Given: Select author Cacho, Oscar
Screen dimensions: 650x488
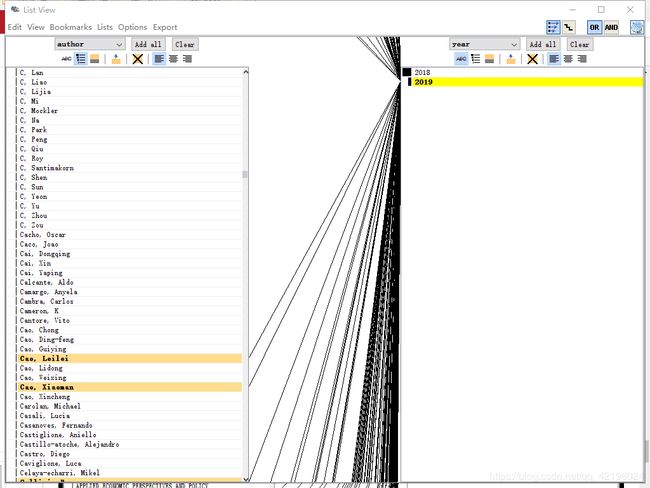Looking at the screenshot, I should 130,235.
